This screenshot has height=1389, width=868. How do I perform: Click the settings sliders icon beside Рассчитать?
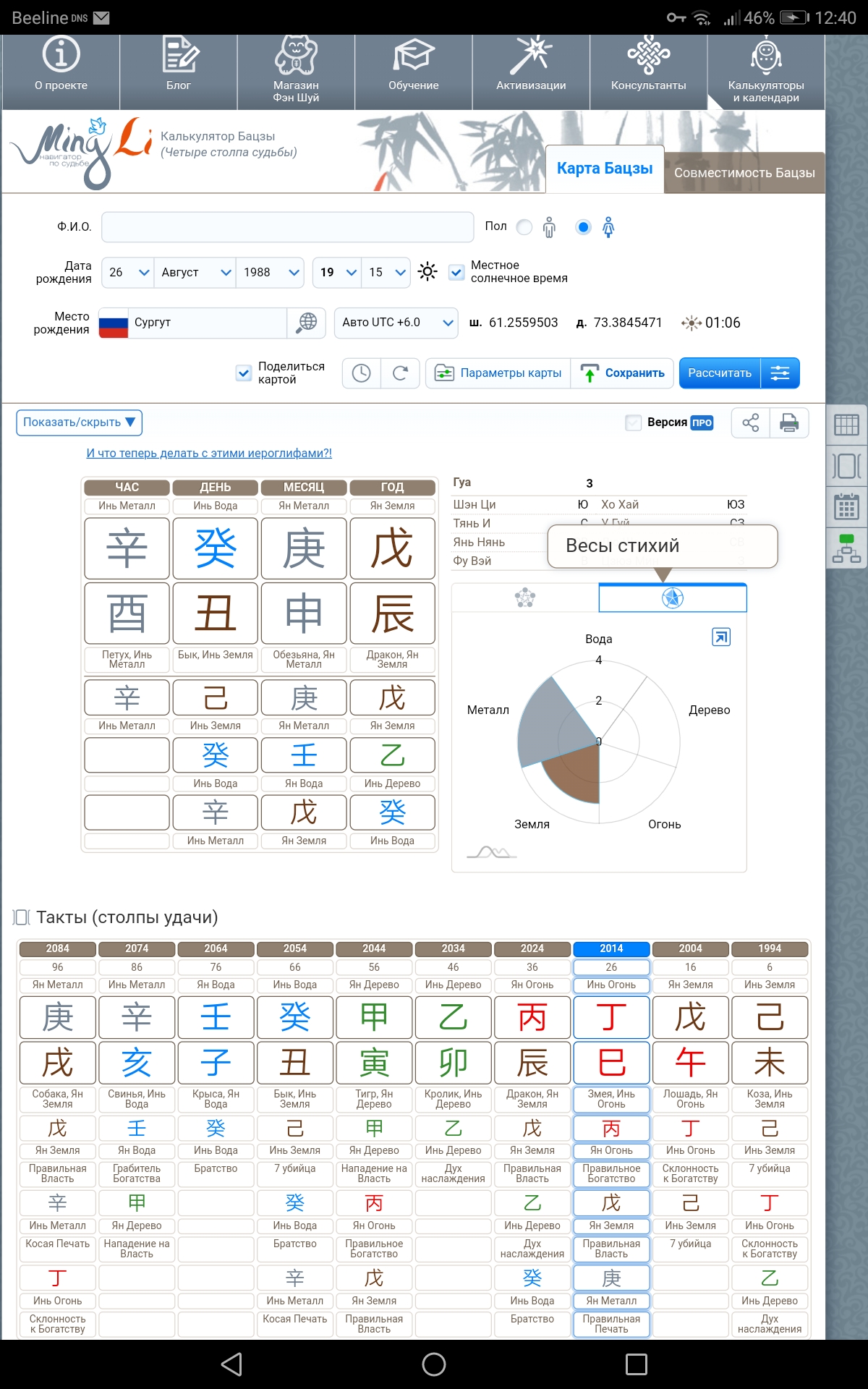[780, 373]
